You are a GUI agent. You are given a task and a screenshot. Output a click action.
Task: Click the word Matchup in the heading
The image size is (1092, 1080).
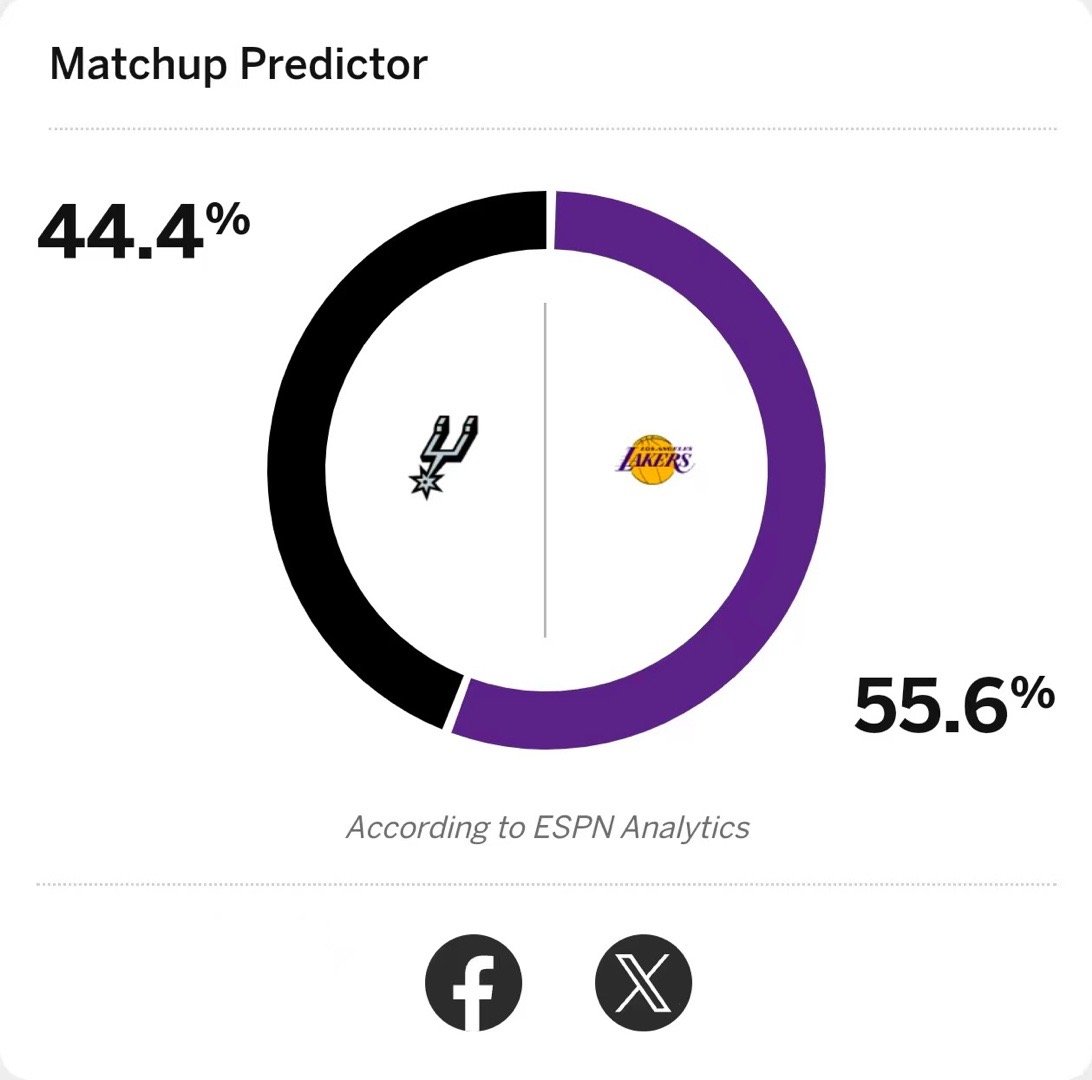[x=139, y=64]
